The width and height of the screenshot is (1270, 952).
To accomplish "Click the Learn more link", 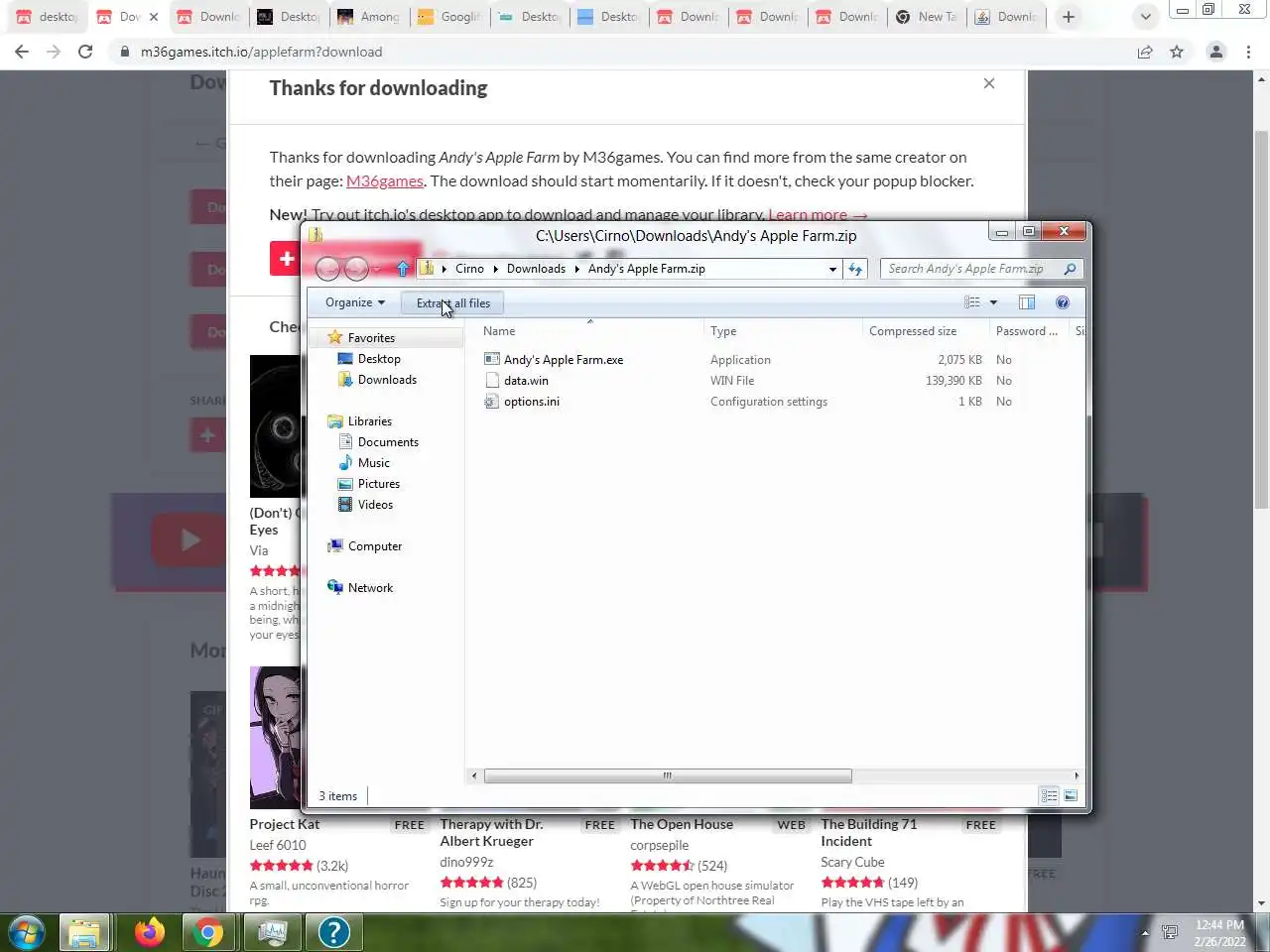I will (x=819, y=214).
